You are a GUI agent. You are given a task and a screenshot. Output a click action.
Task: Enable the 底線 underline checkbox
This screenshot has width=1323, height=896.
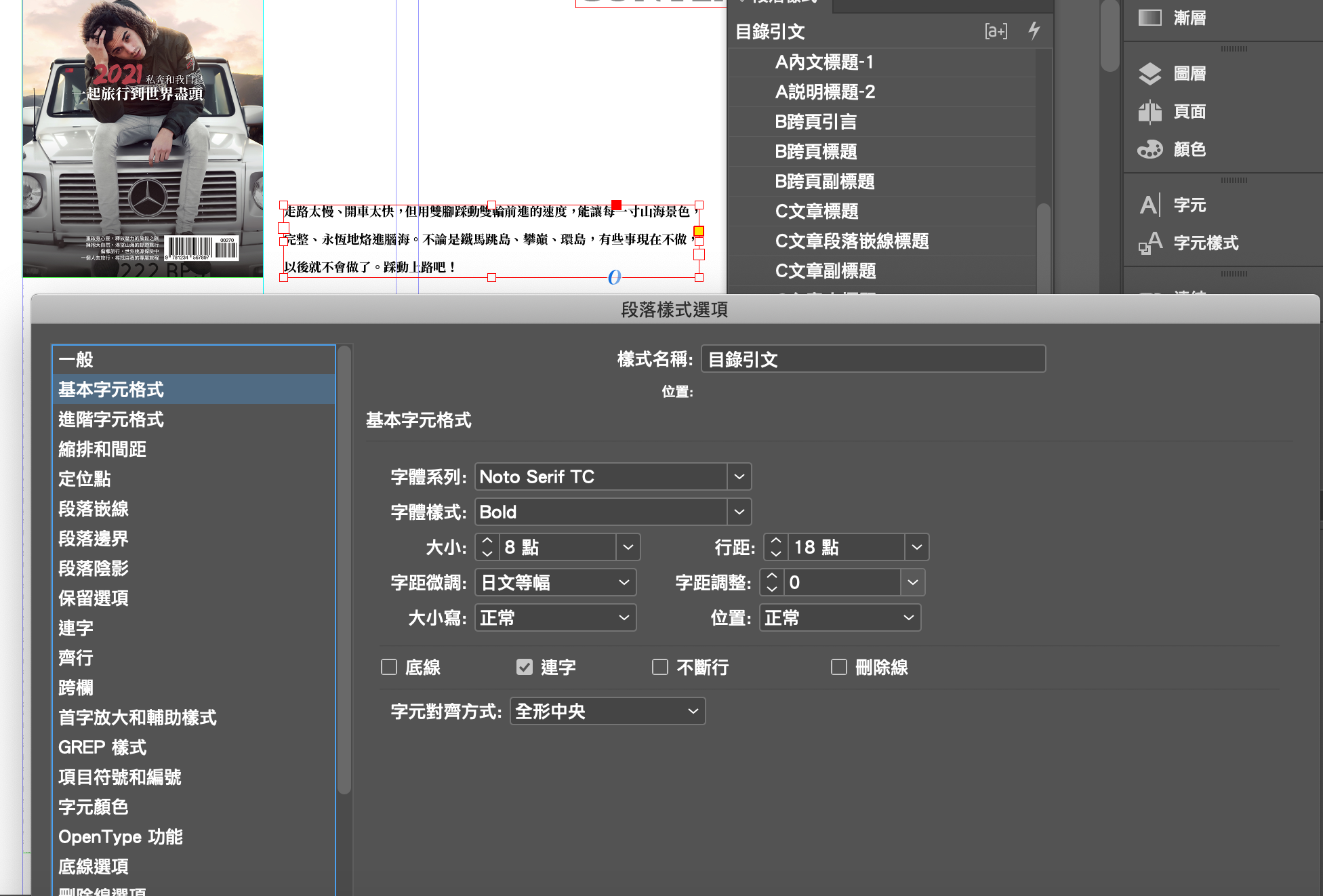coord(389,667)
